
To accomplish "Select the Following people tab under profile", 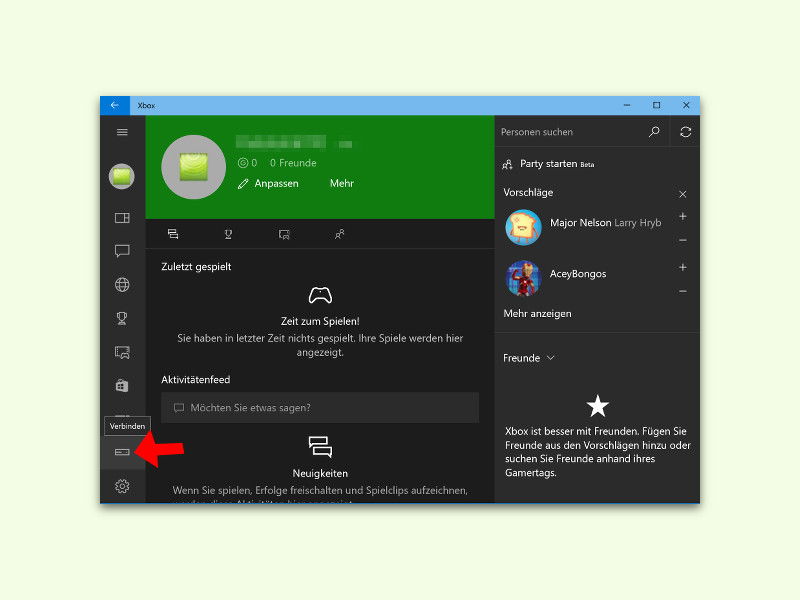I will coord(339,234).
